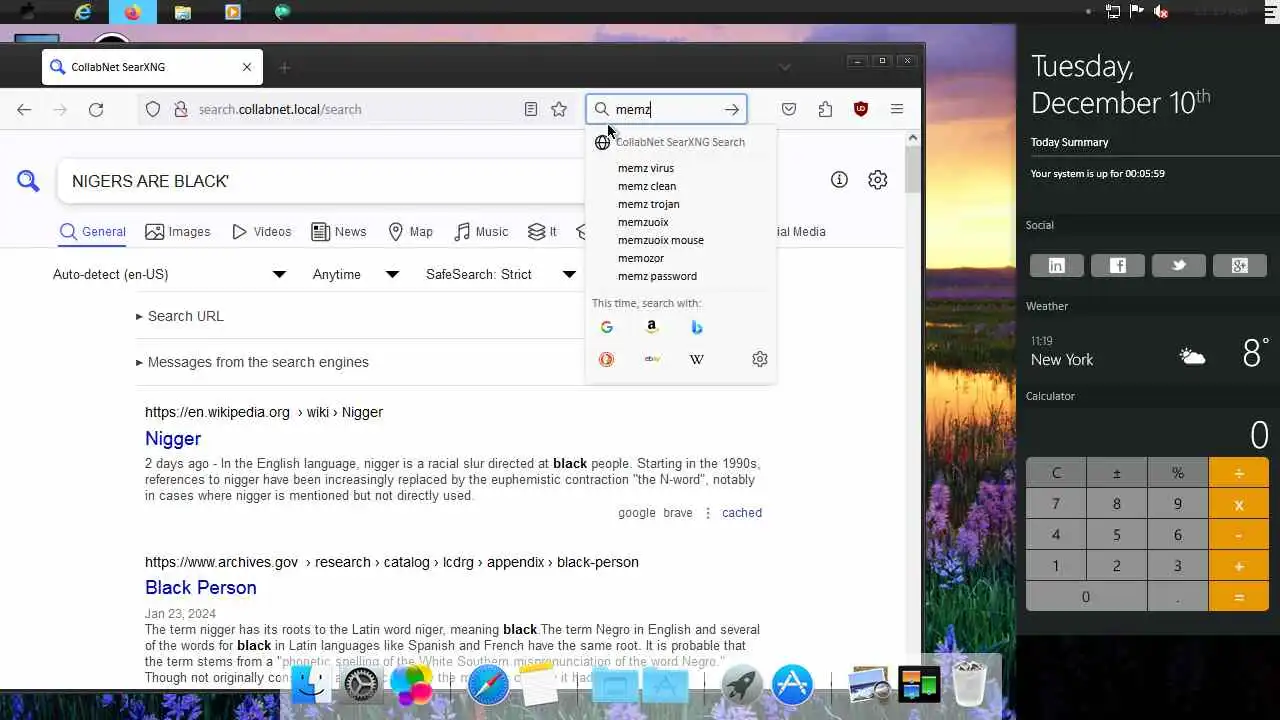Click the SearXNG page search query field
This screenshot has height=720, width=1280.
click(320, 181)
